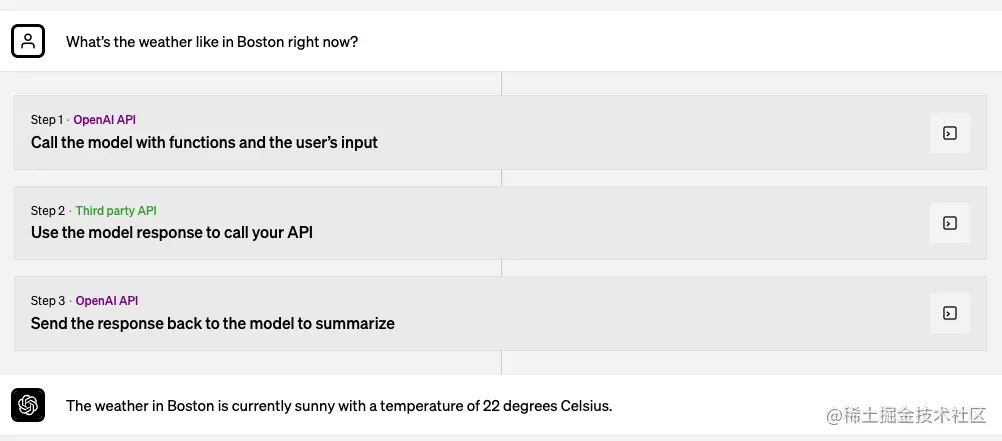Expand "Send the response back to the model" step

(x=212, y=324)
